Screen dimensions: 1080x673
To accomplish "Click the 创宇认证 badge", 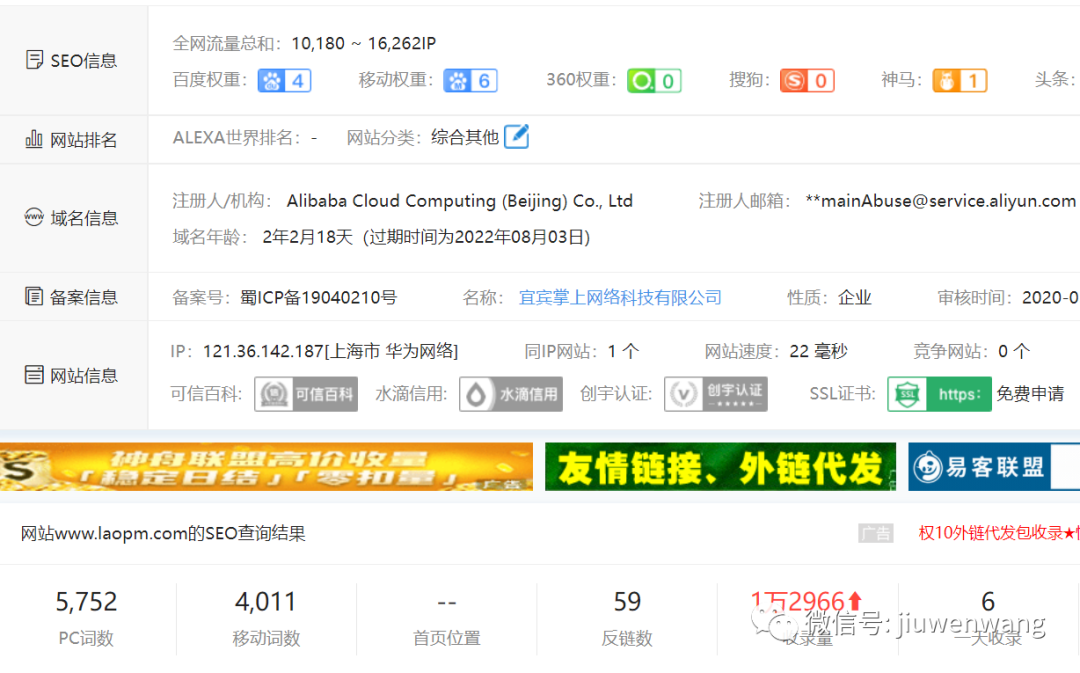I will (716, 394).
